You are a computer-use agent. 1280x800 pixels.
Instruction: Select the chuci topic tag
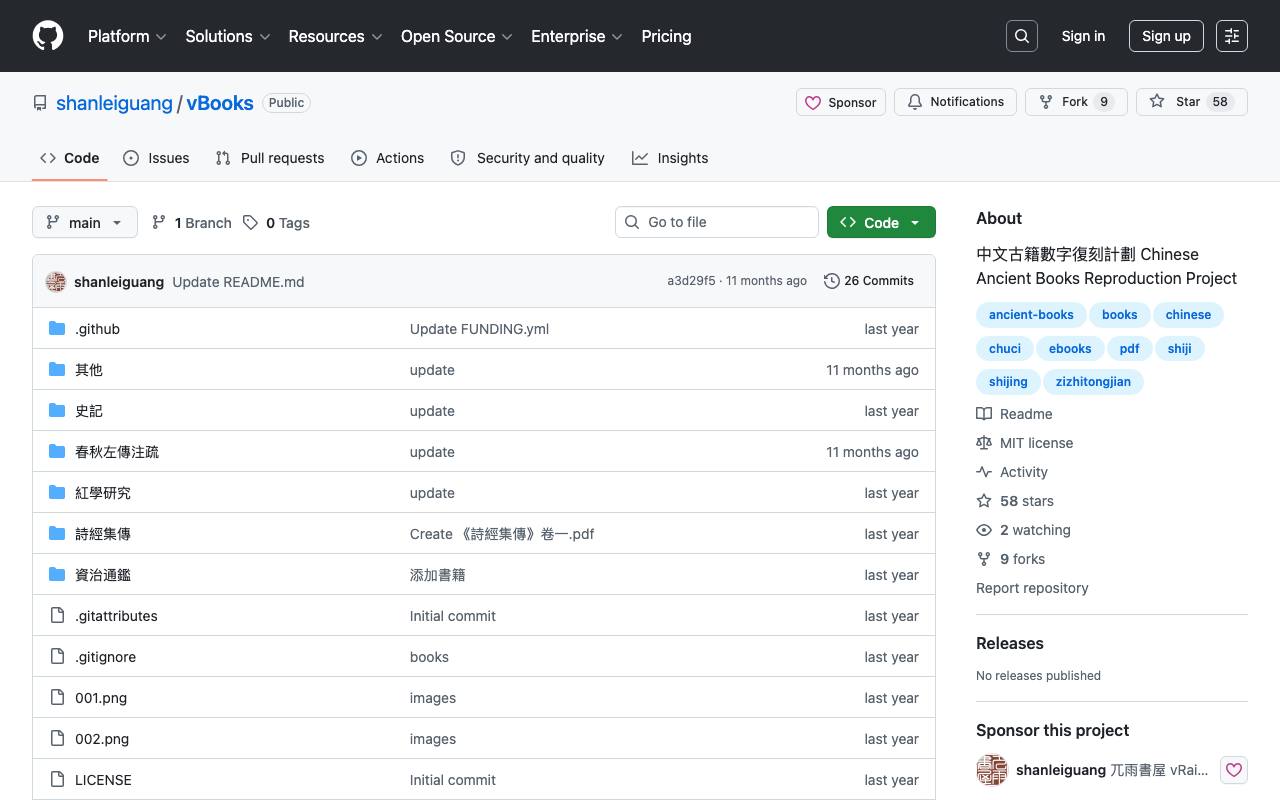[x=1005, y=349]
